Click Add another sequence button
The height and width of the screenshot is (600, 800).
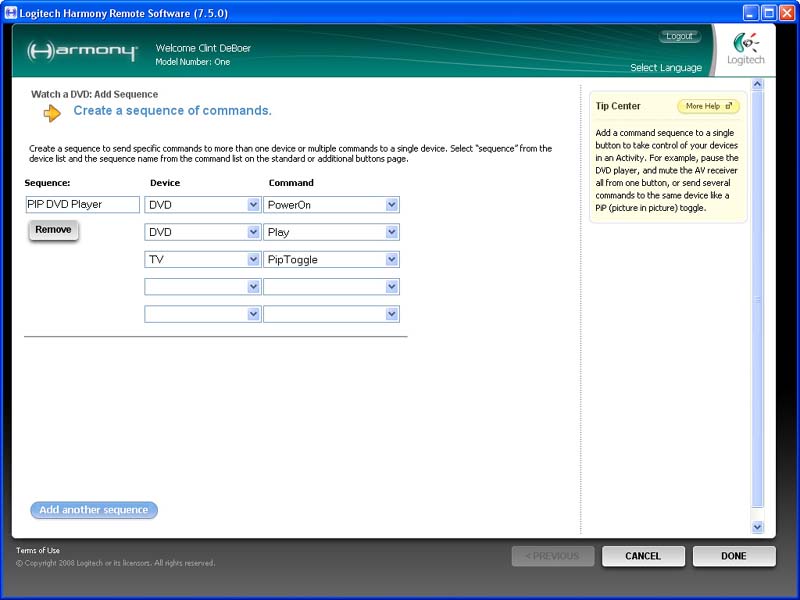pos(94,510)
